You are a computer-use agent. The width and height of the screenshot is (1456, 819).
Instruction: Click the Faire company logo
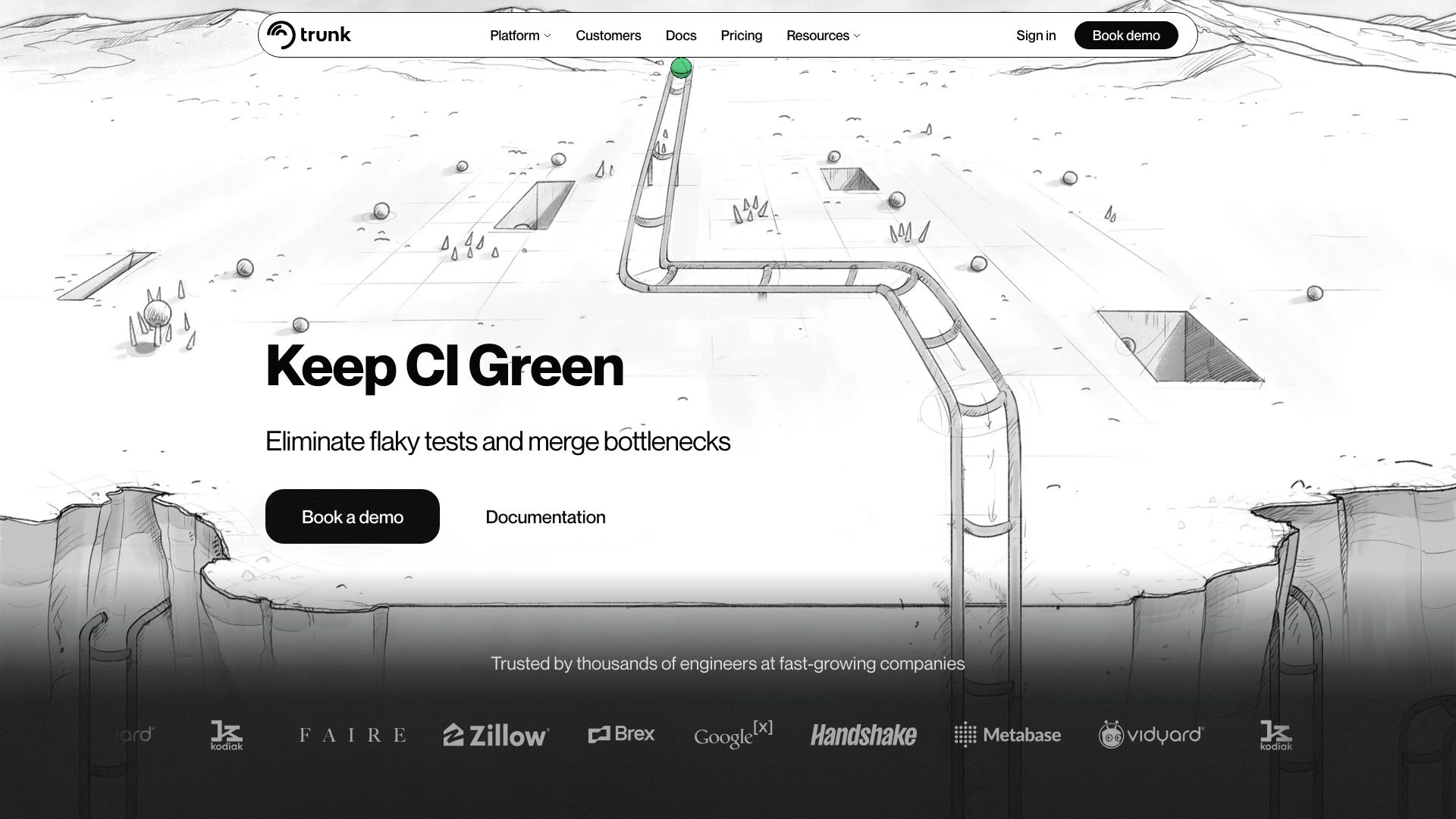click(353, 735)
